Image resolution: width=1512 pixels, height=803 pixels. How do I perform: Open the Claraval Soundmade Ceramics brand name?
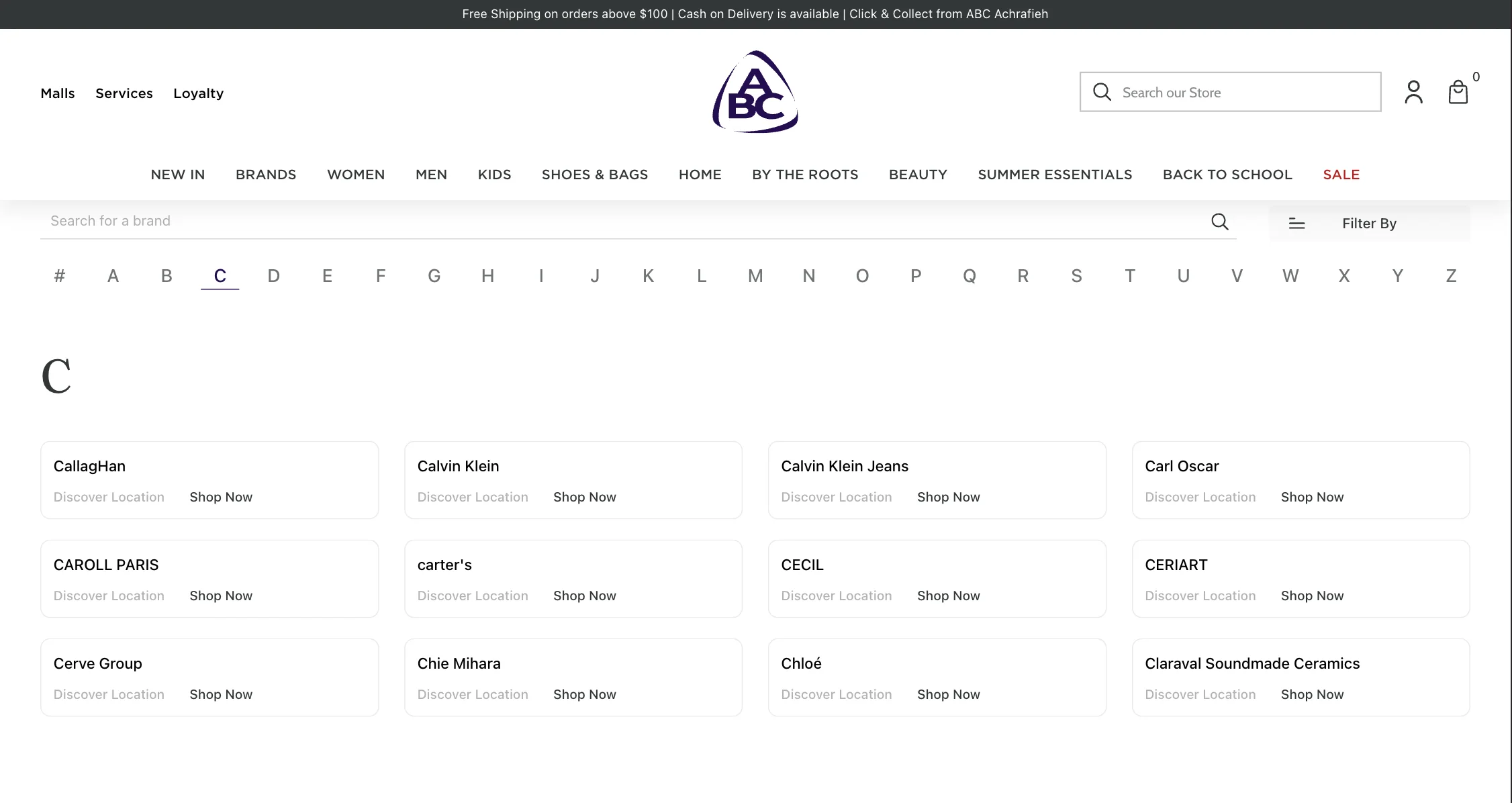1252,664
